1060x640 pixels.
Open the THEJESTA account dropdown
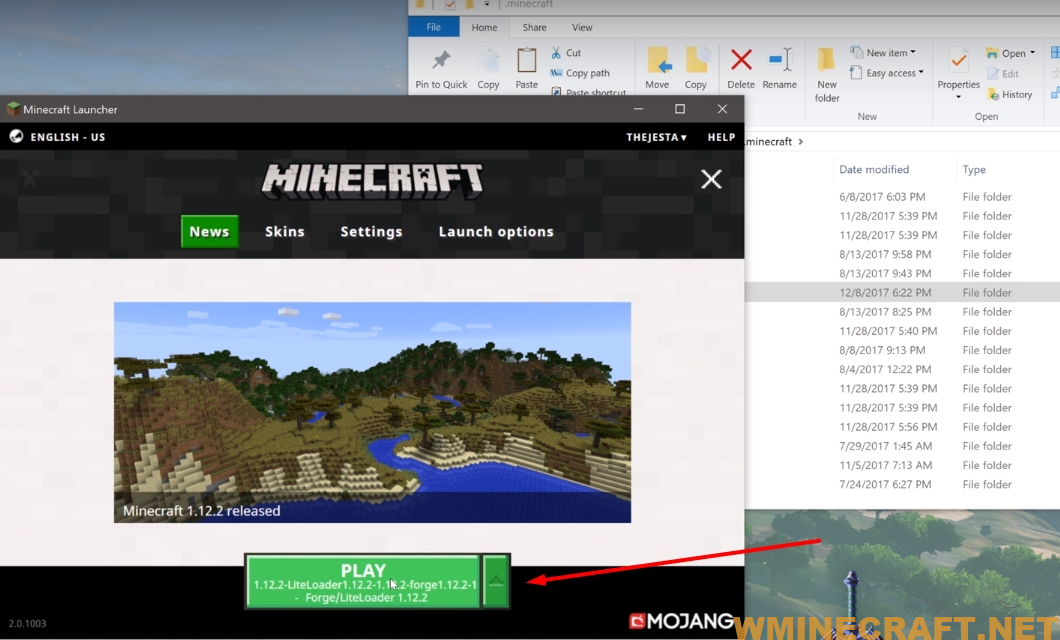coord(656,137)
